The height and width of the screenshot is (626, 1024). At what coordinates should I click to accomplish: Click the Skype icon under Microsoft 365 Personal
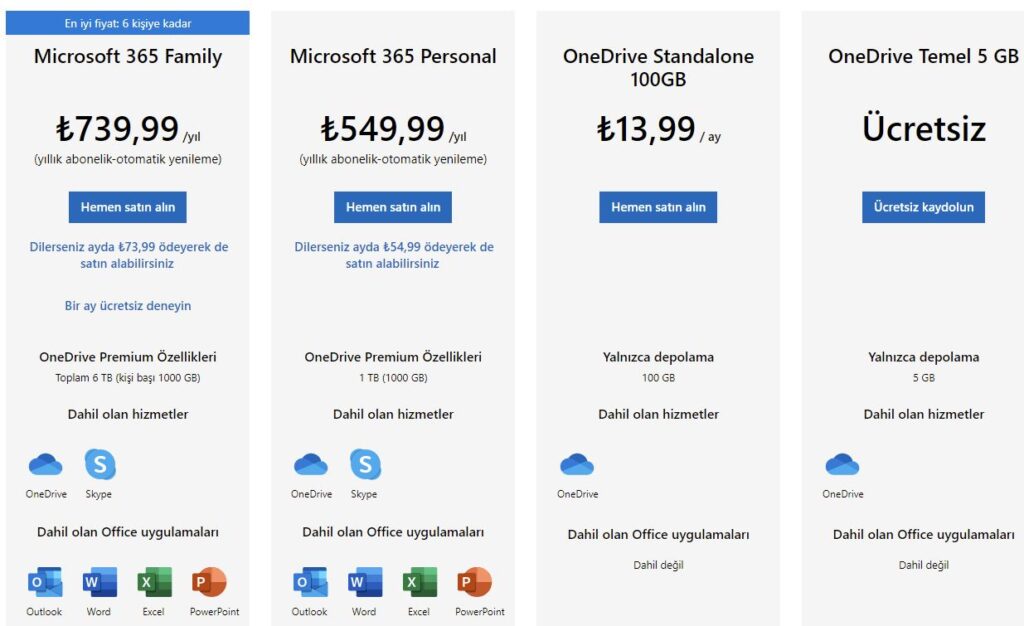pyautogui.click(x=365, y=465)
